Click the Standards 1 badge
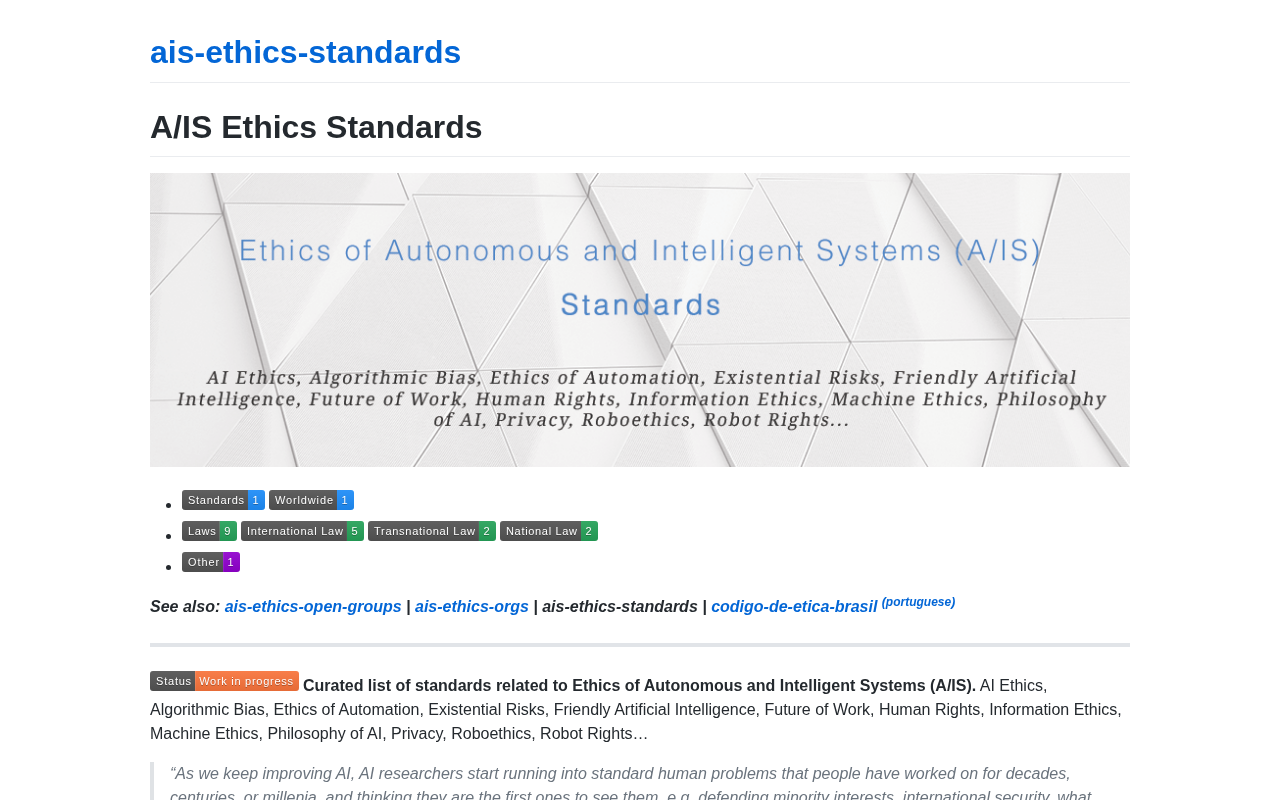1280x800 pixels. pos(223,500)
